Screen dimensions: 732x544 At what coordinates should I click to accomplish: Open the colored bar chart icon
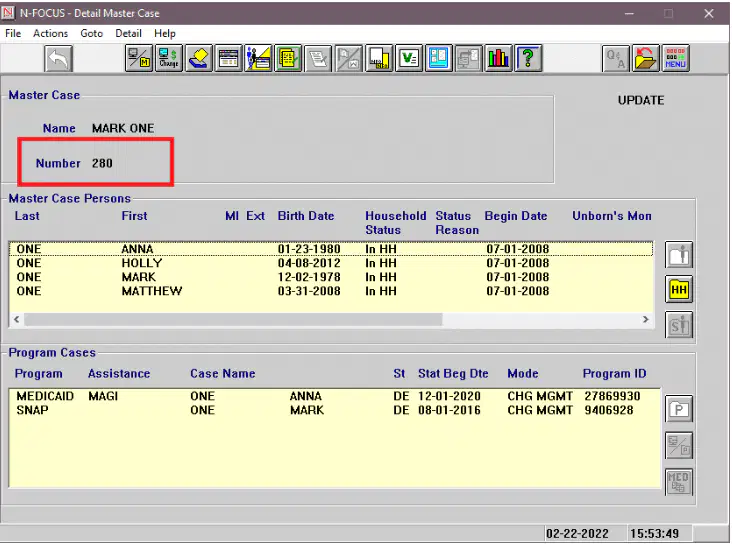tap(498, 58)
